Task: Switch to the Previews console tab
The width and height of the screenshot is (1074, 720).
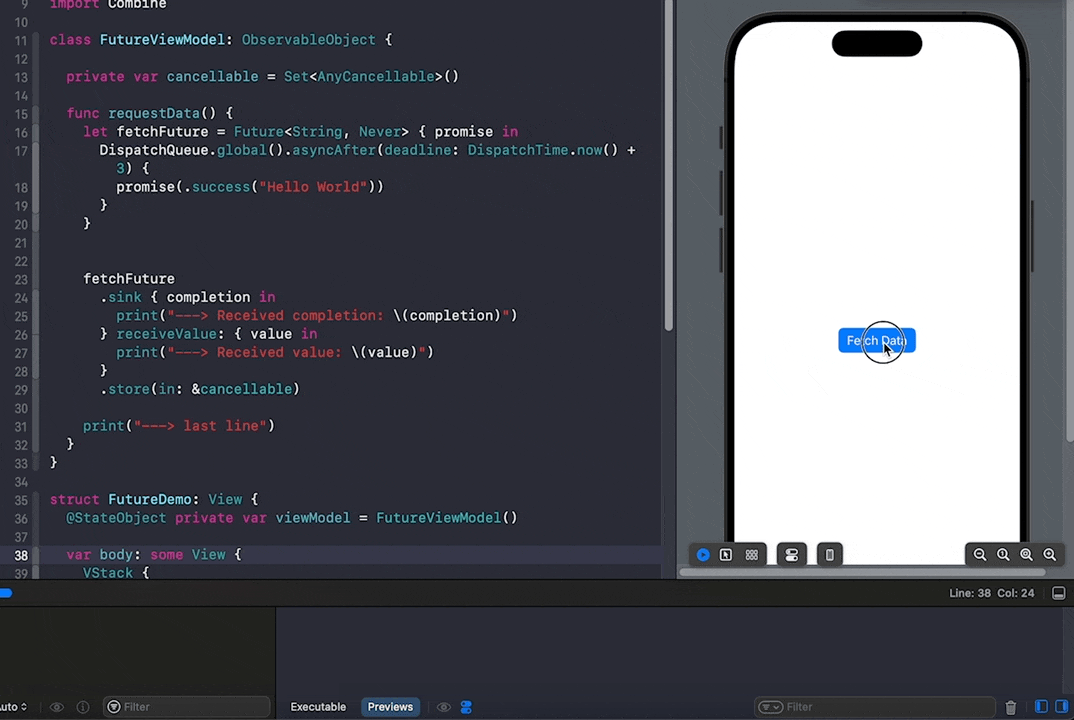Action: (390, 707)
